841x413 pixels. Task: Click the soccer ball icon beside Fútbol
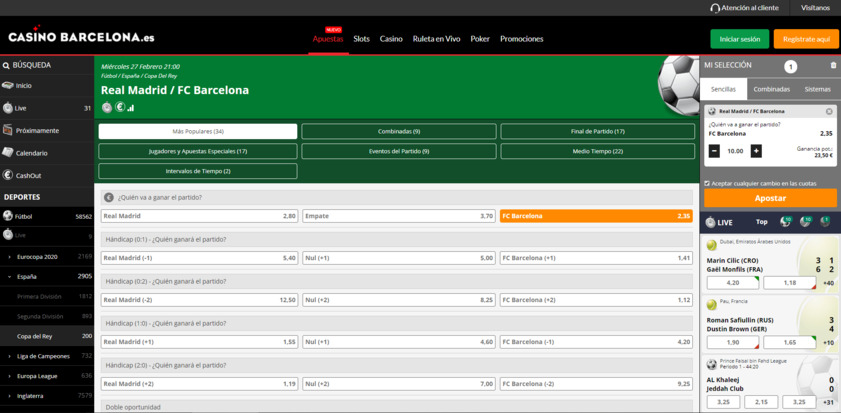(8, 216)
